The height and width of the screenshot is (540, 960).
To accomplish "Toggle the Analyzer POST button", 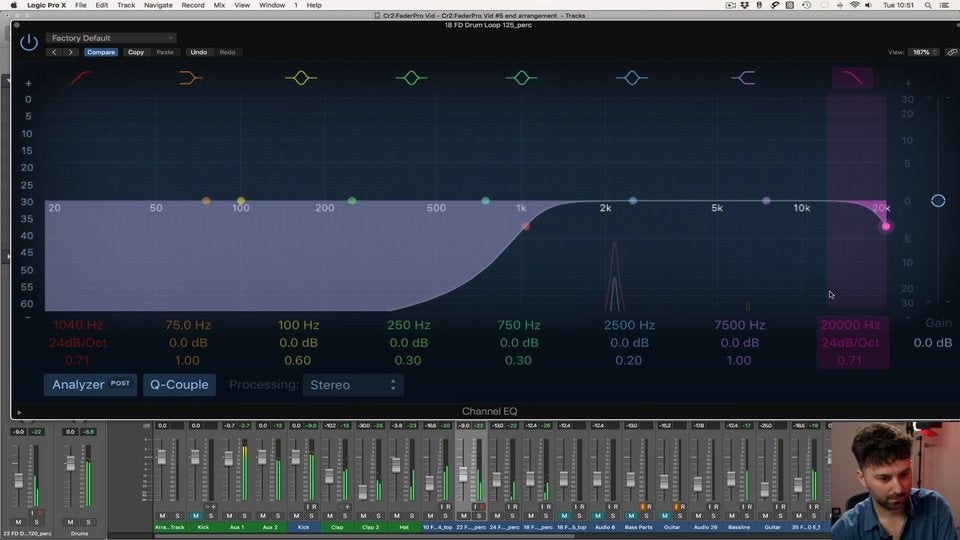I will (x=90, y=384).
